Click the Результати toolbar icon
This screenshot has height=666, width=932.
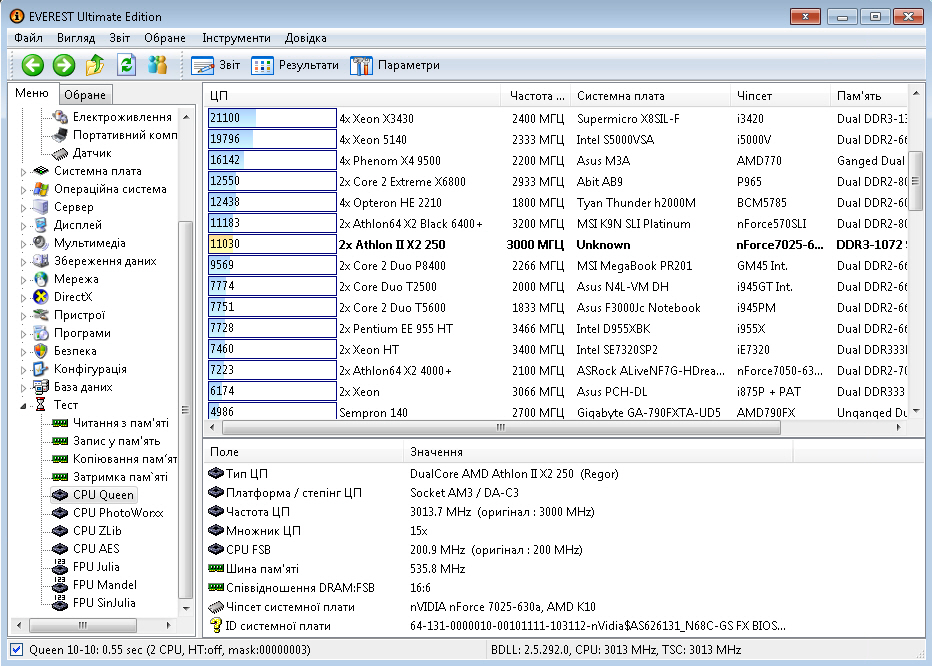(262, 65)
